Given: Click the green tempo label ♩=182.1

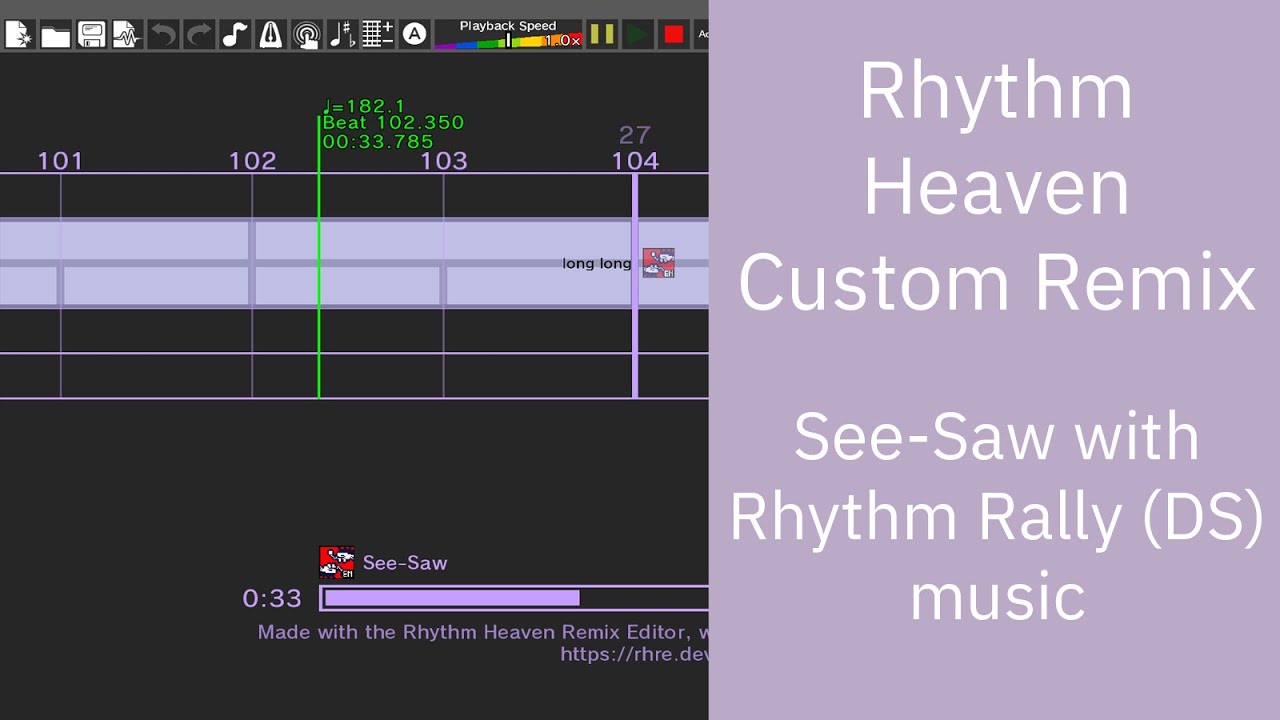Looking at the screenshot, I should (x=363, y=105).
